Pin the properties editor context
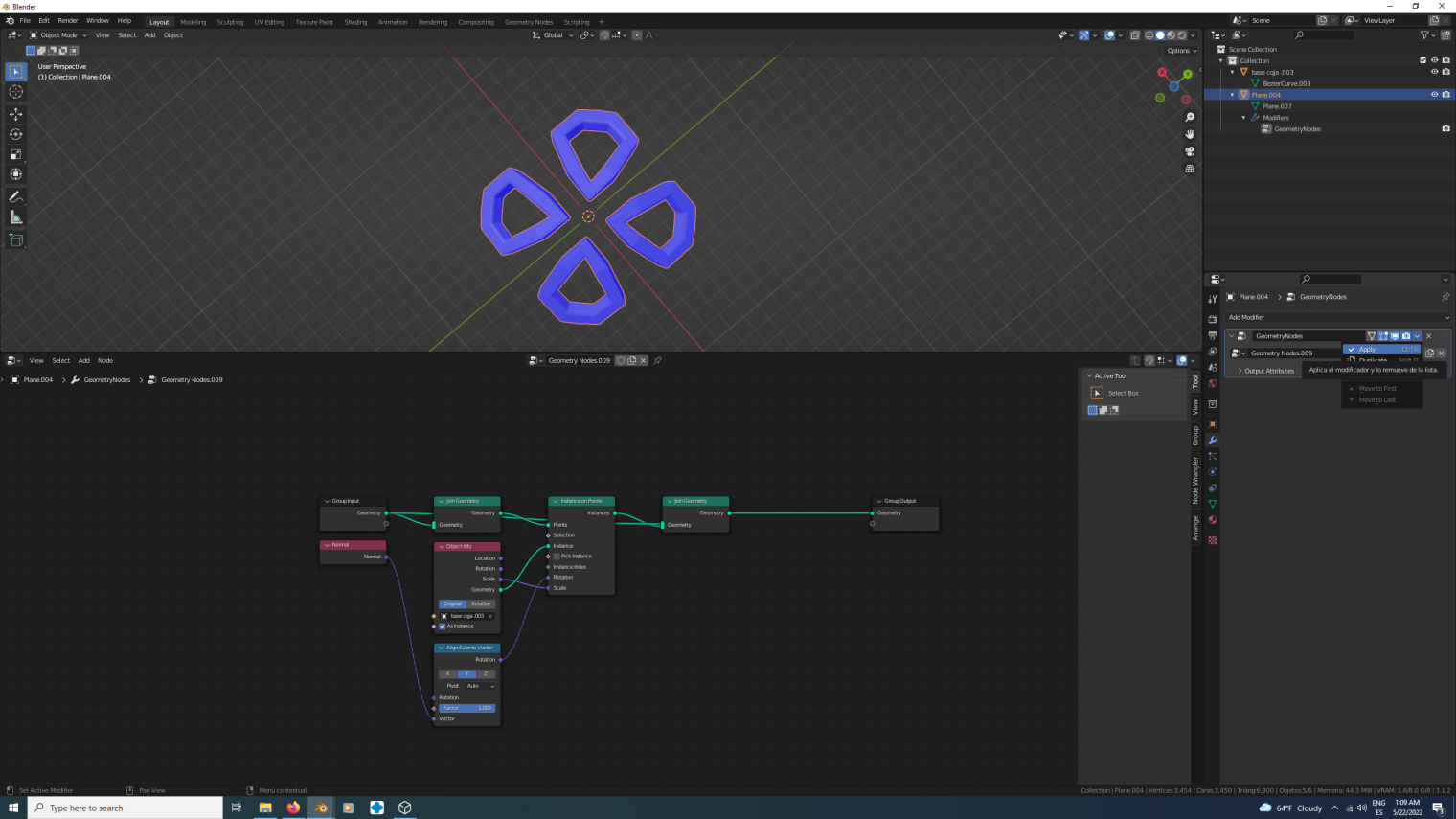The image size is (1456, 819). pos(1445,297)
